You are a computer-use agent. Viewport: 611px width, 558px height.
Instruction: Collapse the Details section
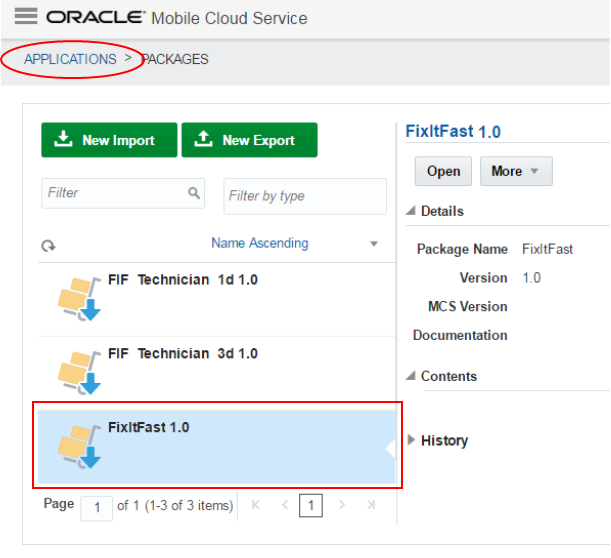pos(410,211)
